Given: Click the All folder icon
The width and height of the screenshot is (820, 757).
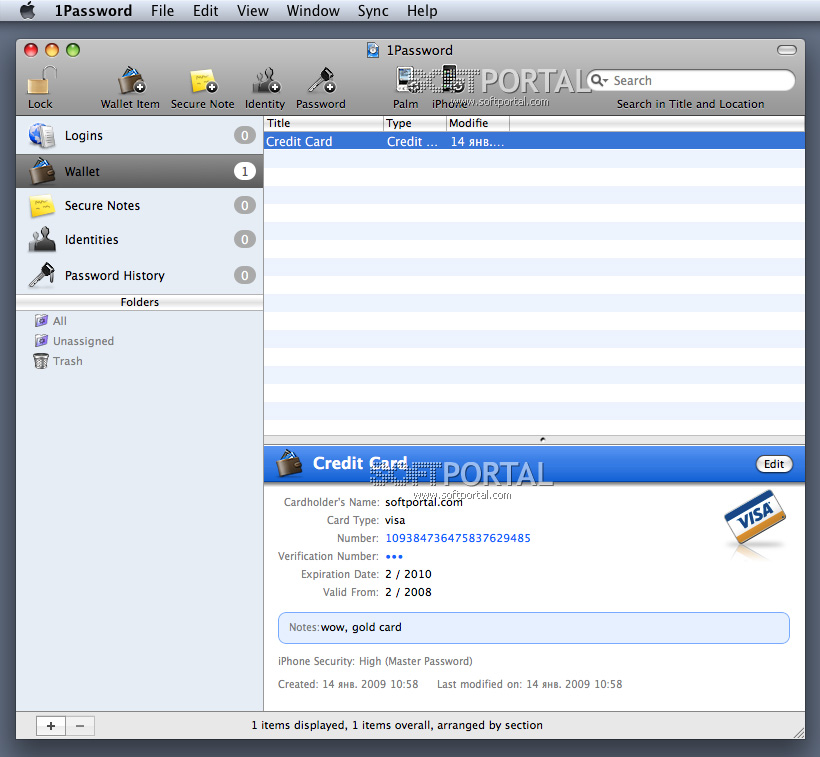Looking at the screenshot, I should pyautogui.click(x=41, y=320).
